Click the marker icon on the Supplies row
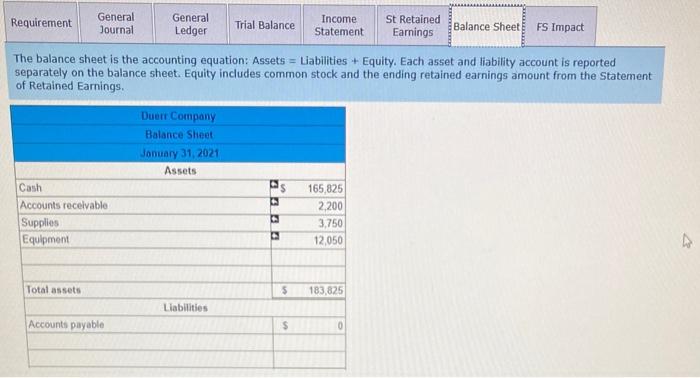 275,219
